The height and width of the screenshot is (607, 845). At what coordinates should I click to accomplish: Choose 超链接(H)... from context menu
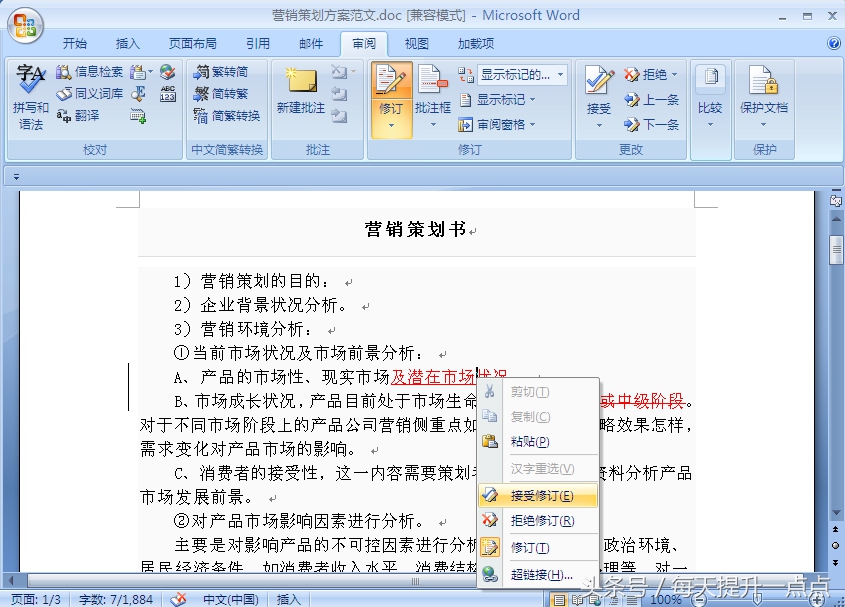click(x=538, y=575)
